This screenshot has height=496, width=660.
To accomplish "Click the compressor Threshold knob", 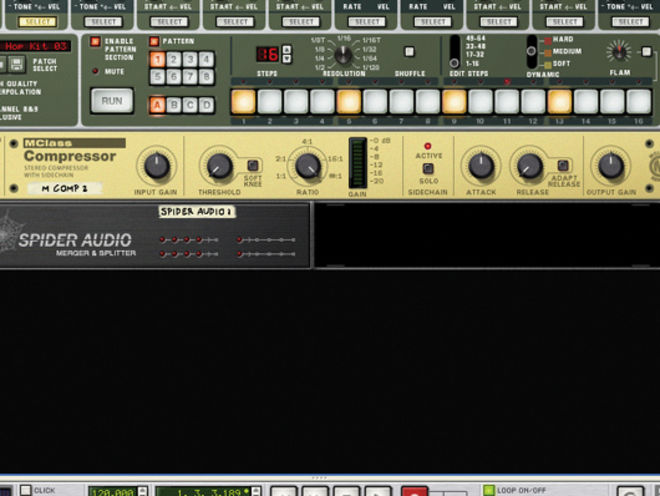I will 219,166.
